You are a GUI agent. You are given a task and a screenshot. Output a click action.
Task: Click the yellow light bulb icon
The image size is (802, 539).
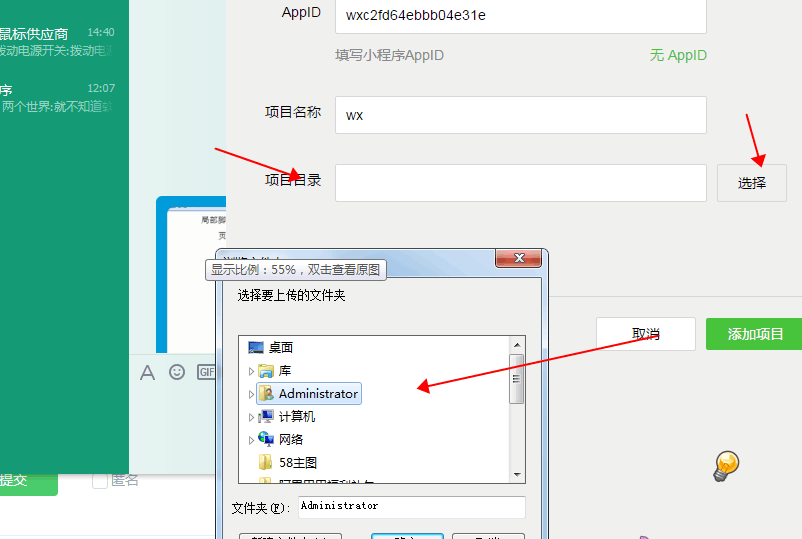point(726,466)
